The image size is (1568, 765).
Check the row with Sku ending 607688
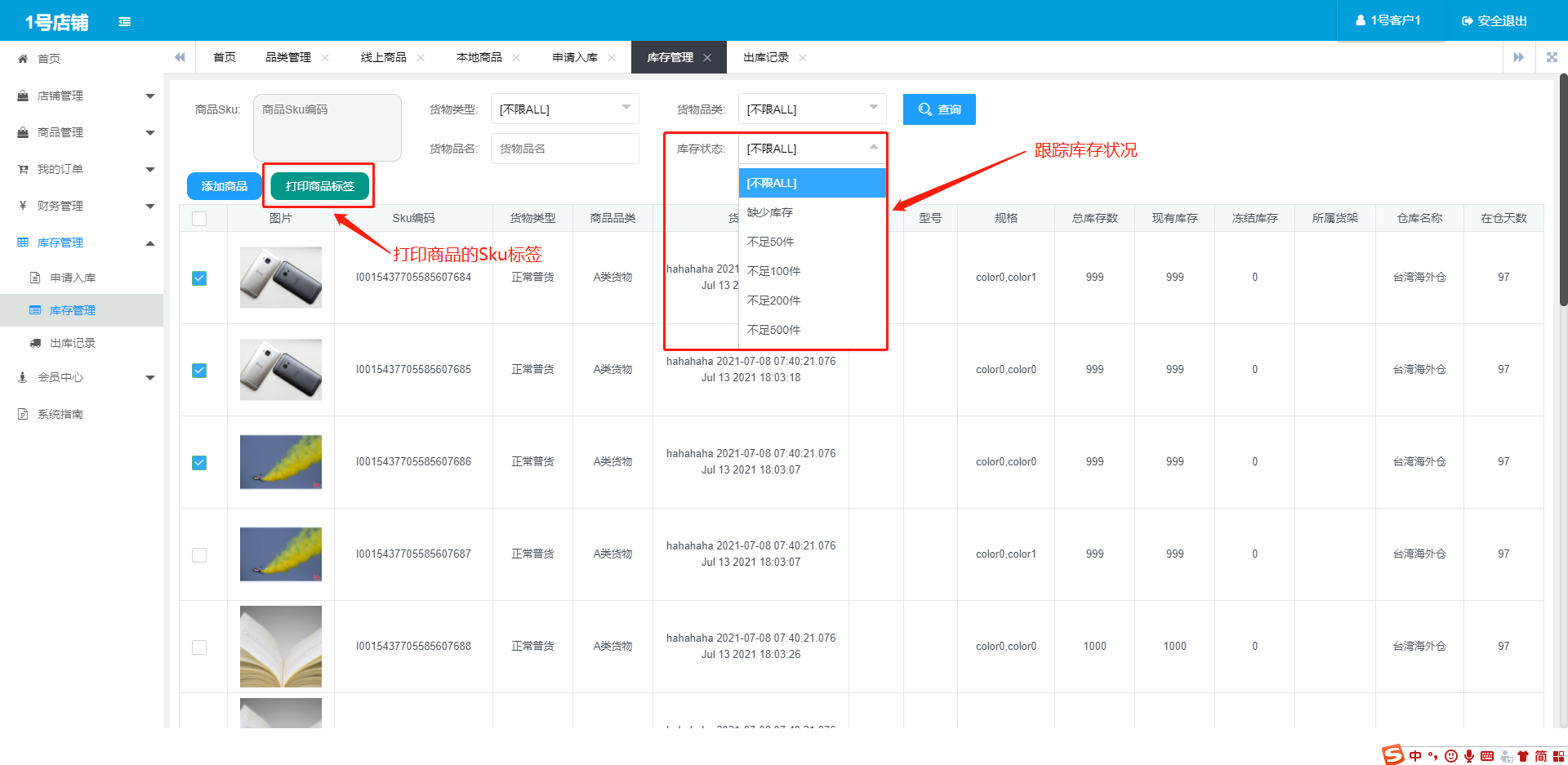199,647
